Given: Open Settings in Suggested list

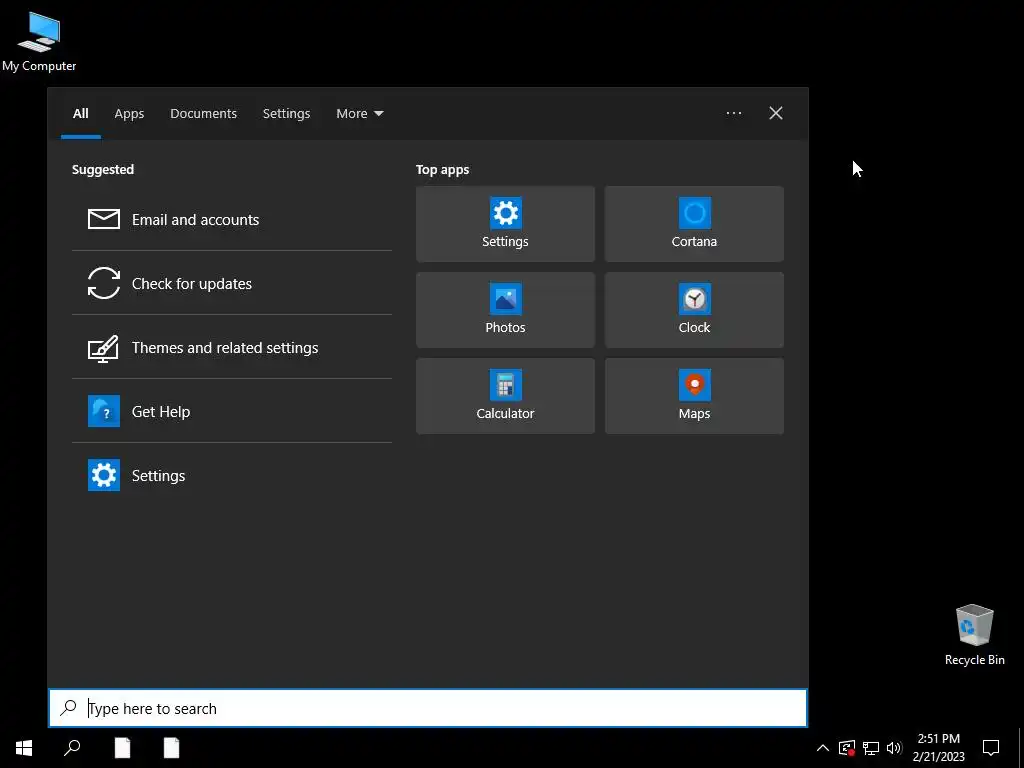Looking at the screenshot, I should tap(232, 475).
